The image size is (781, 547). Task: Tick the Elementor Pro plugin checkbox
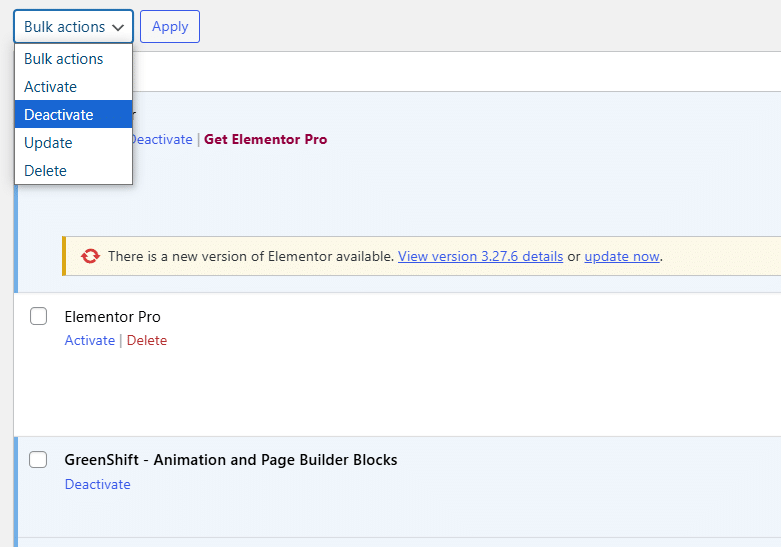[38, 316]
